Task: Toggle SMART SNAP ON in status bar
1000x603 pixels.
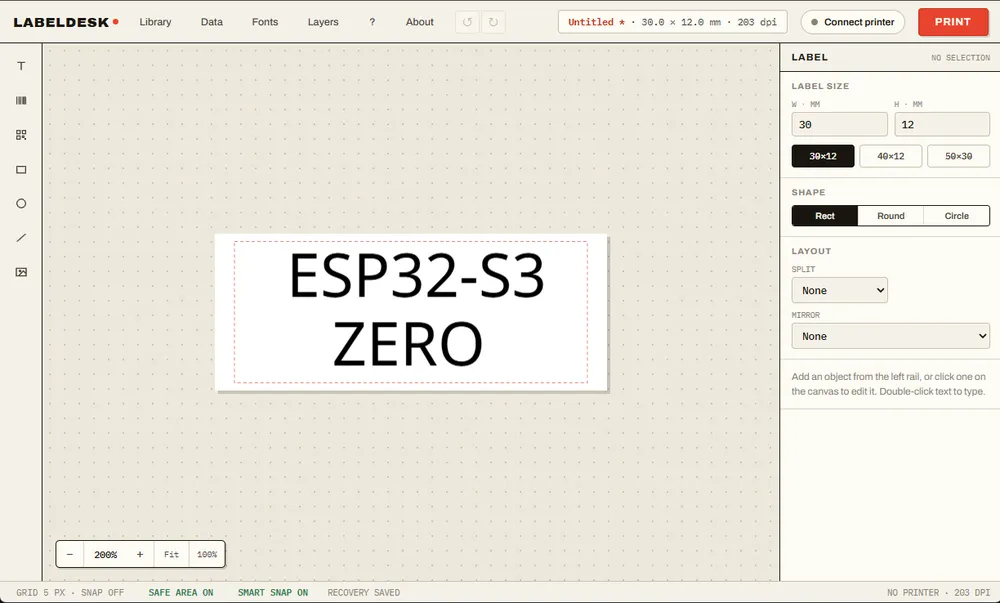Action: (x=273, y=593)
